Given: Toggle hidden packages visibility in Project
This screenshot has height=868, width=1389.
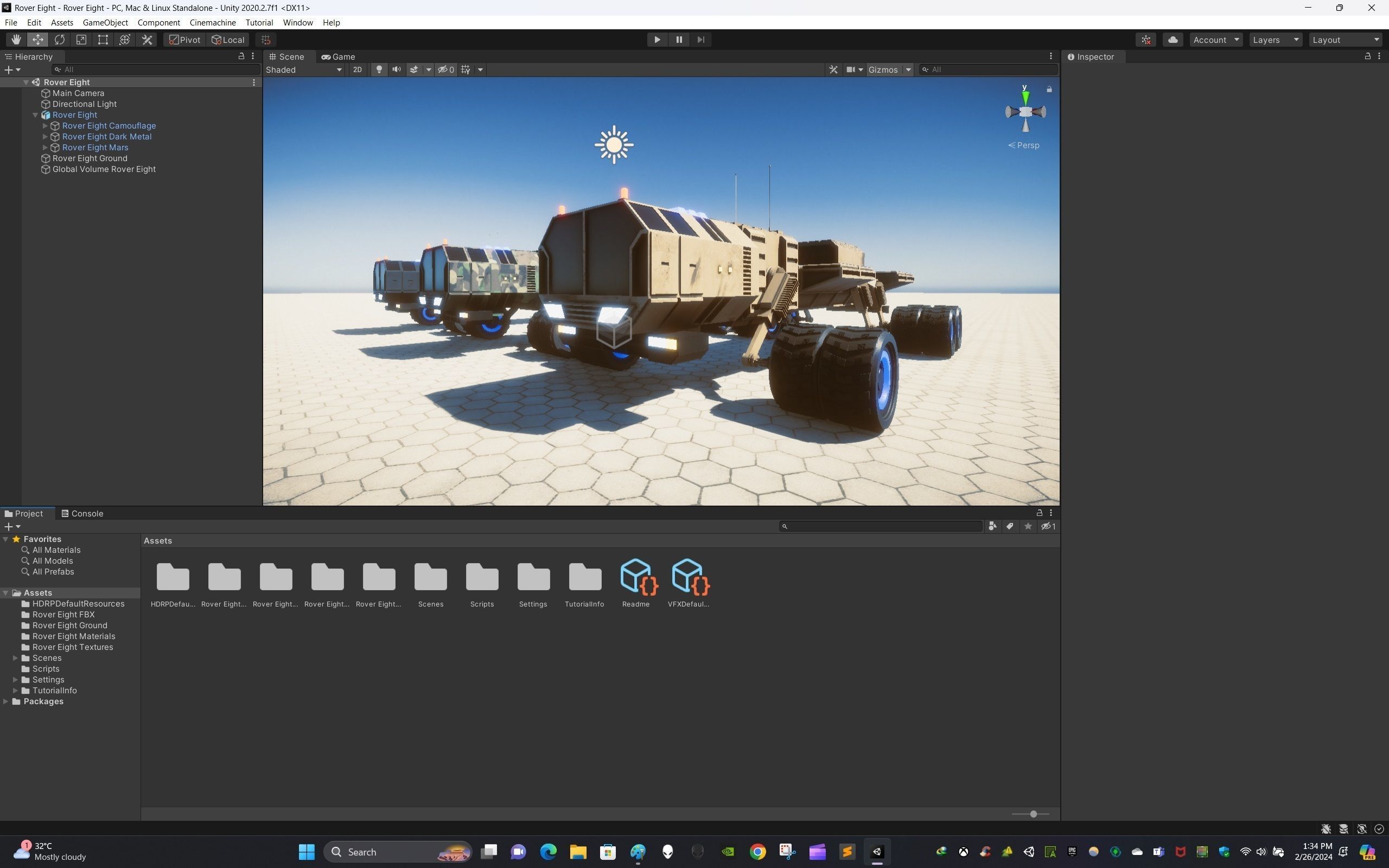Looking at the screenshot, I should [1048, 526].
